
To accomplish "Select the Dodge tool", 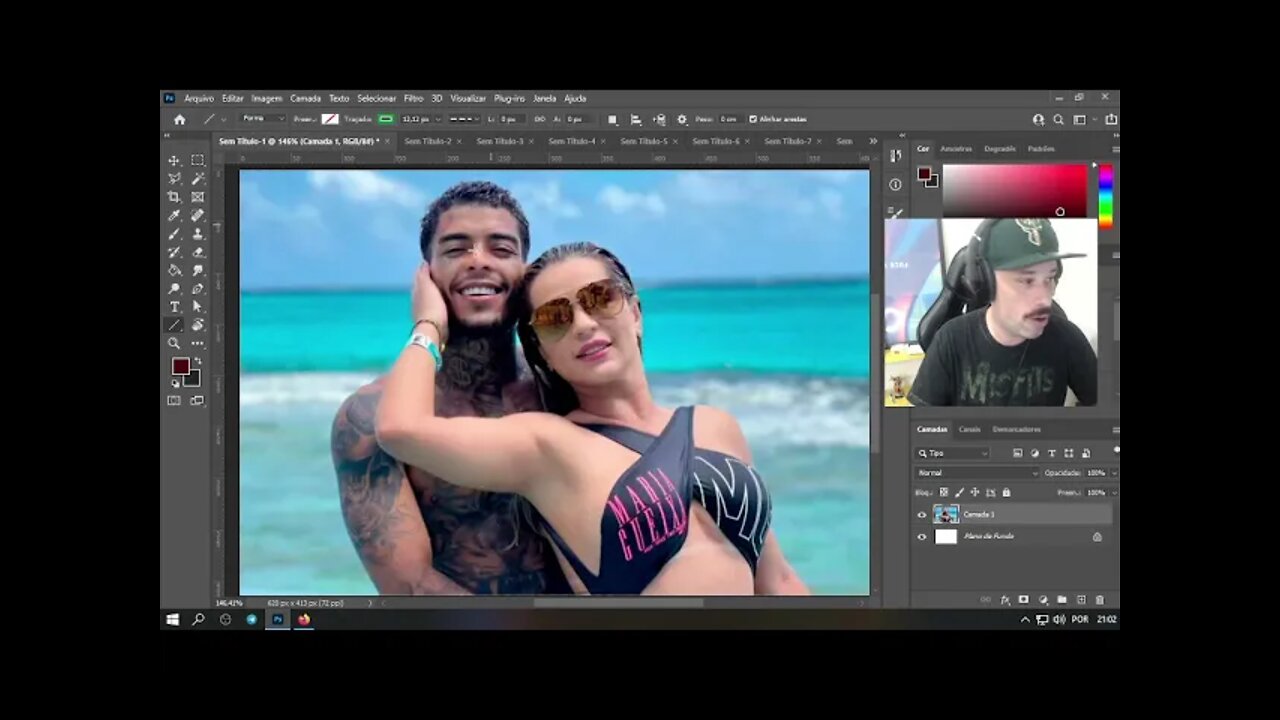I will (174, 288).
